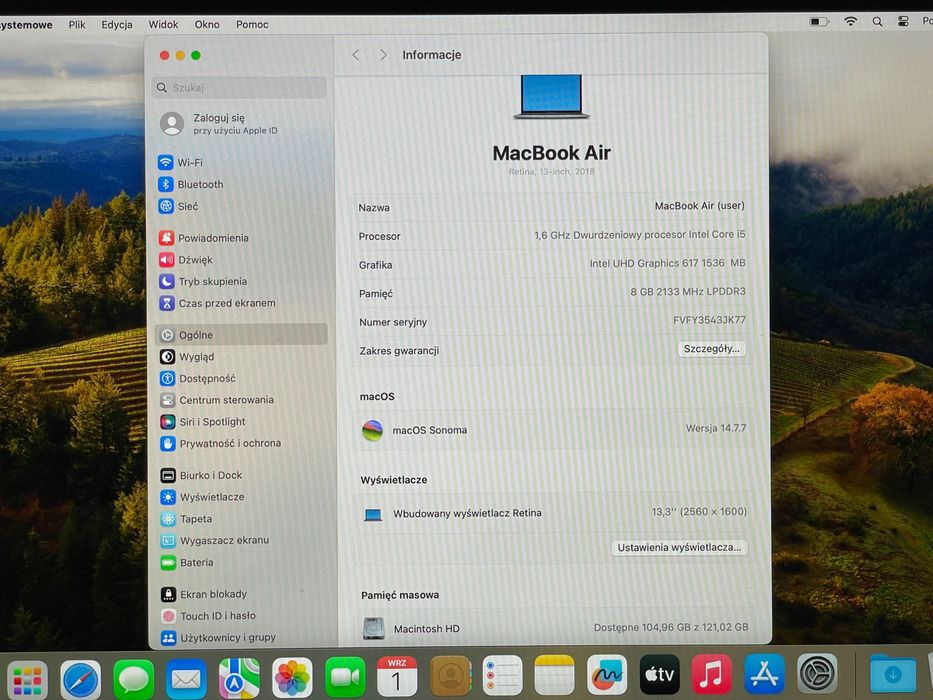
Task: Open Biurko i Dock settings
Action: tap(201, 476)
